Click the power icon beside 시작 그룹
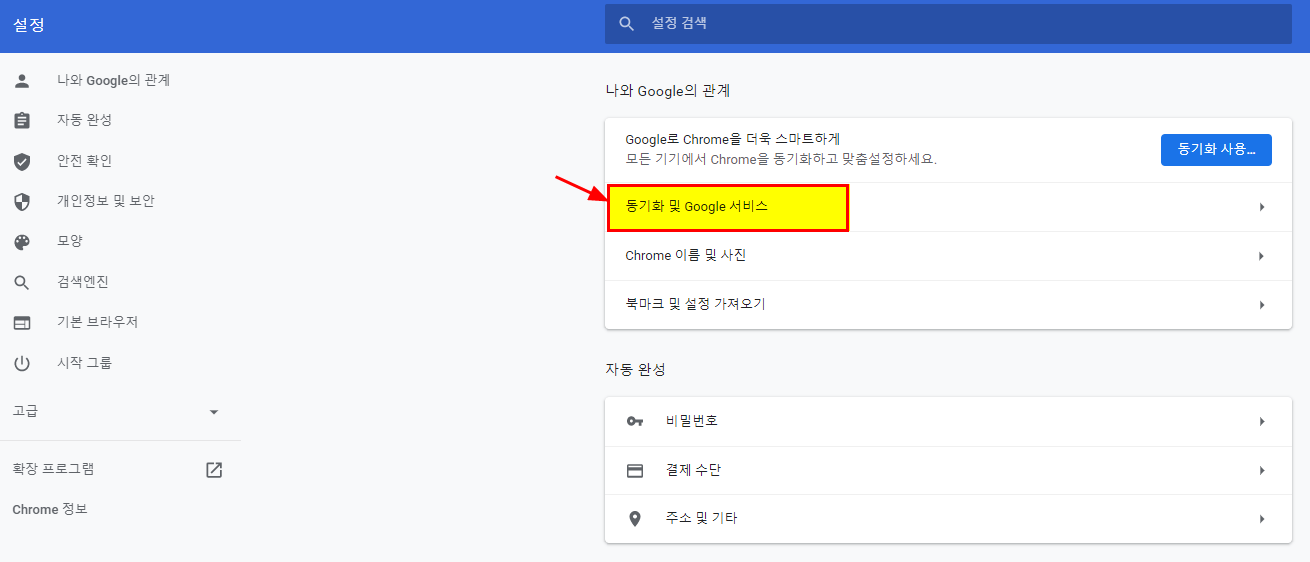1310x562 pixels. pos(22,363)
